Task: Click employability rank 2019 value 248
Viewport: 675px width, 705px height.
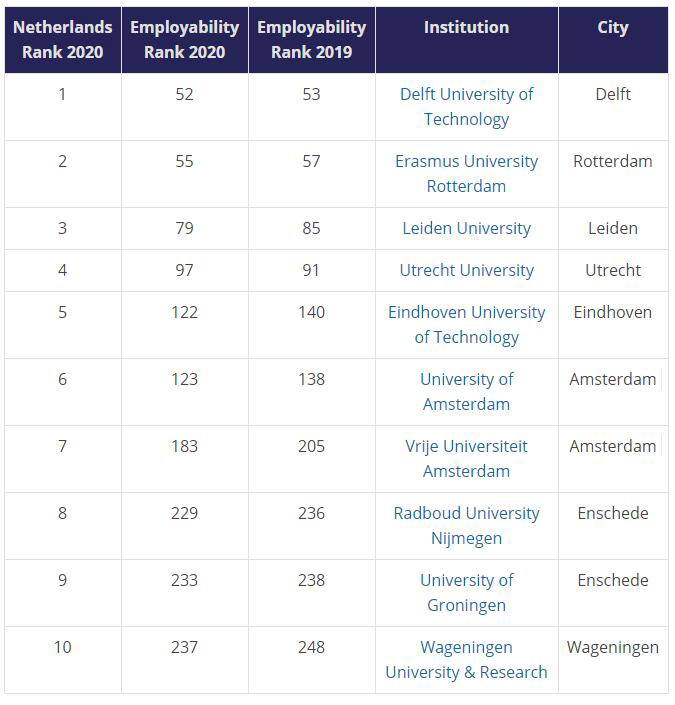Action: (311, 647)
